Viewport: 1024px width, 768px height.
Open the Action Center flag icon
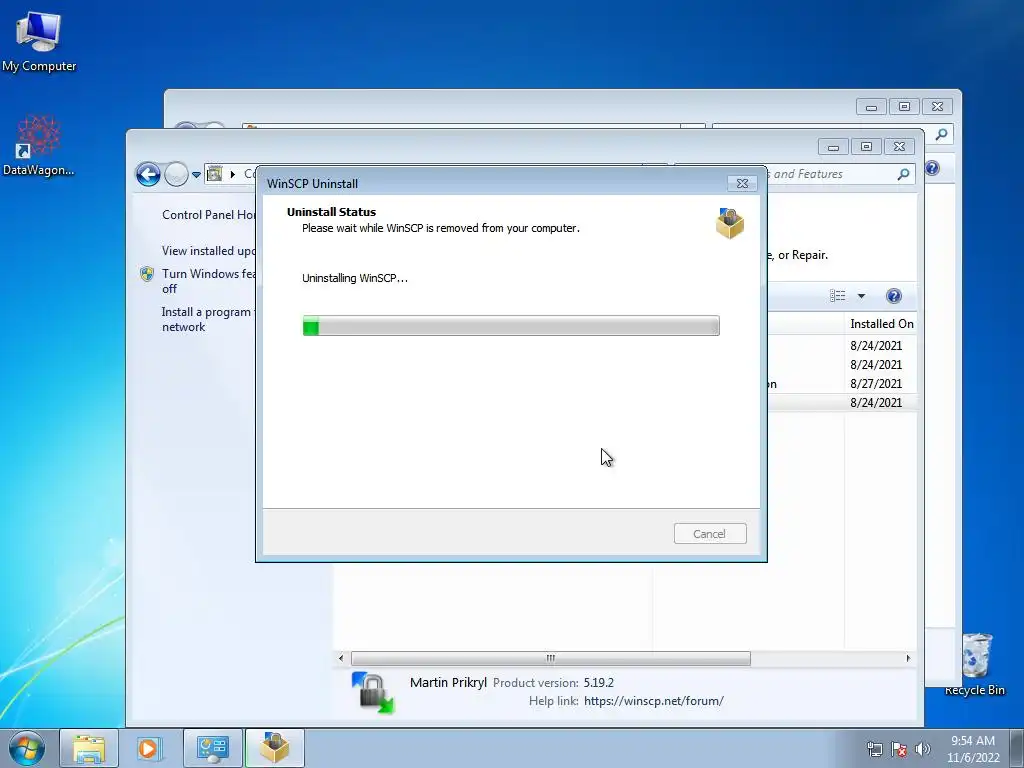pyautogui.click(x=899, y=749)
